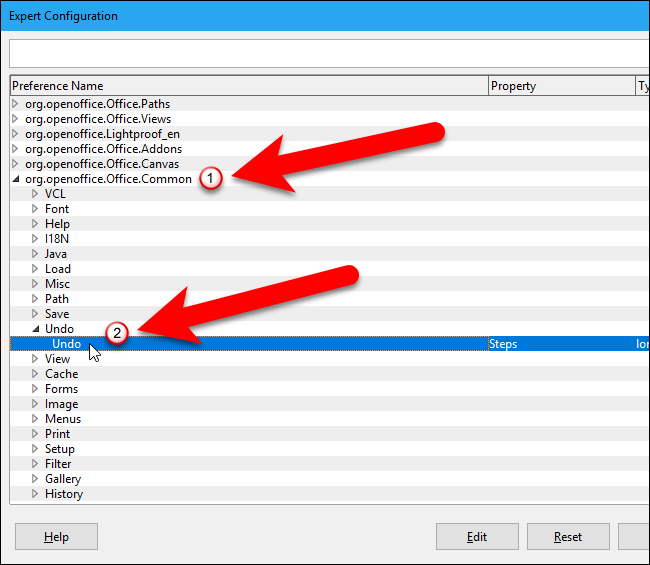
Task: Expand the Forms node arrow
Action: pyautogui.click(x=35, y=389)
